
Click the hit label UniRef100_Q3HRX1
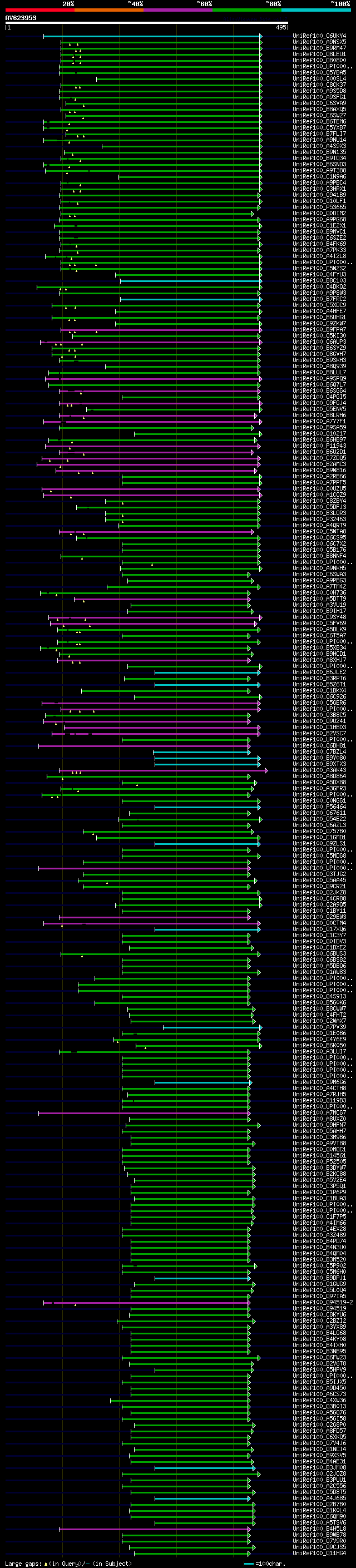pos(319,189)
